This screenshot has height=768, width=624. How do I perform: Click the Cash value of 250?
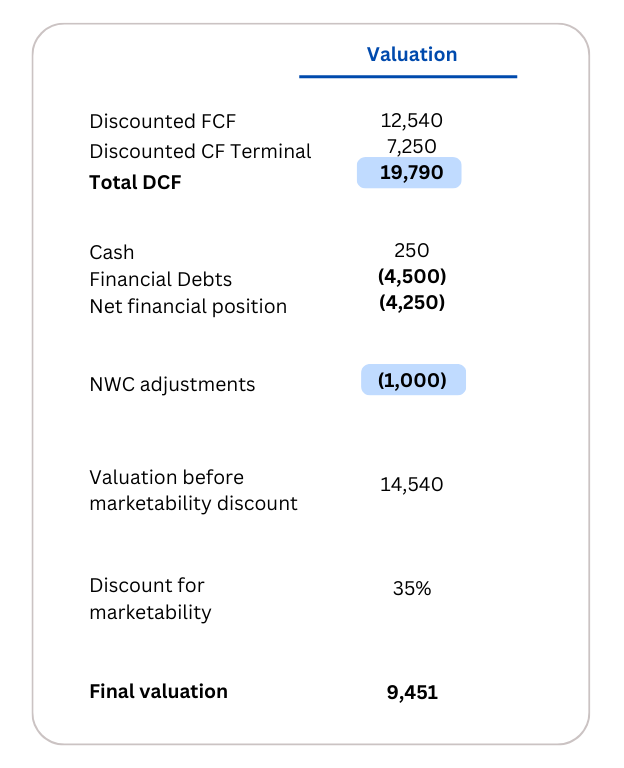point(412,250)
